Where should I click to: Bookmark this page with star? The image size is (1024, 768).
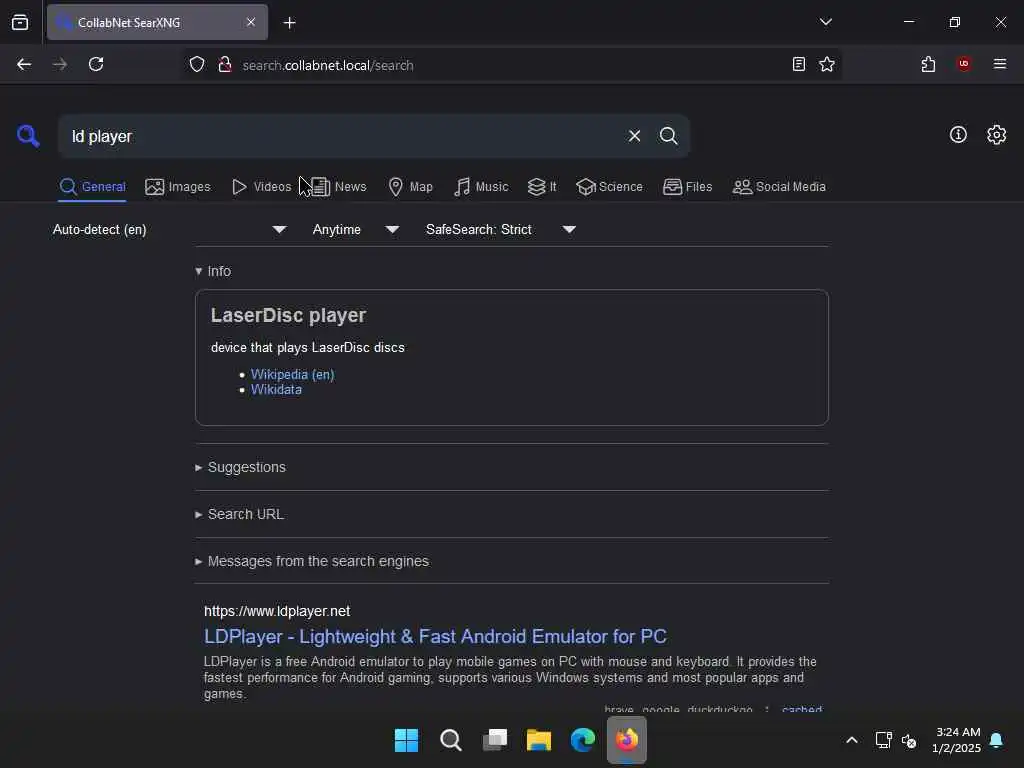coord(827,64)
